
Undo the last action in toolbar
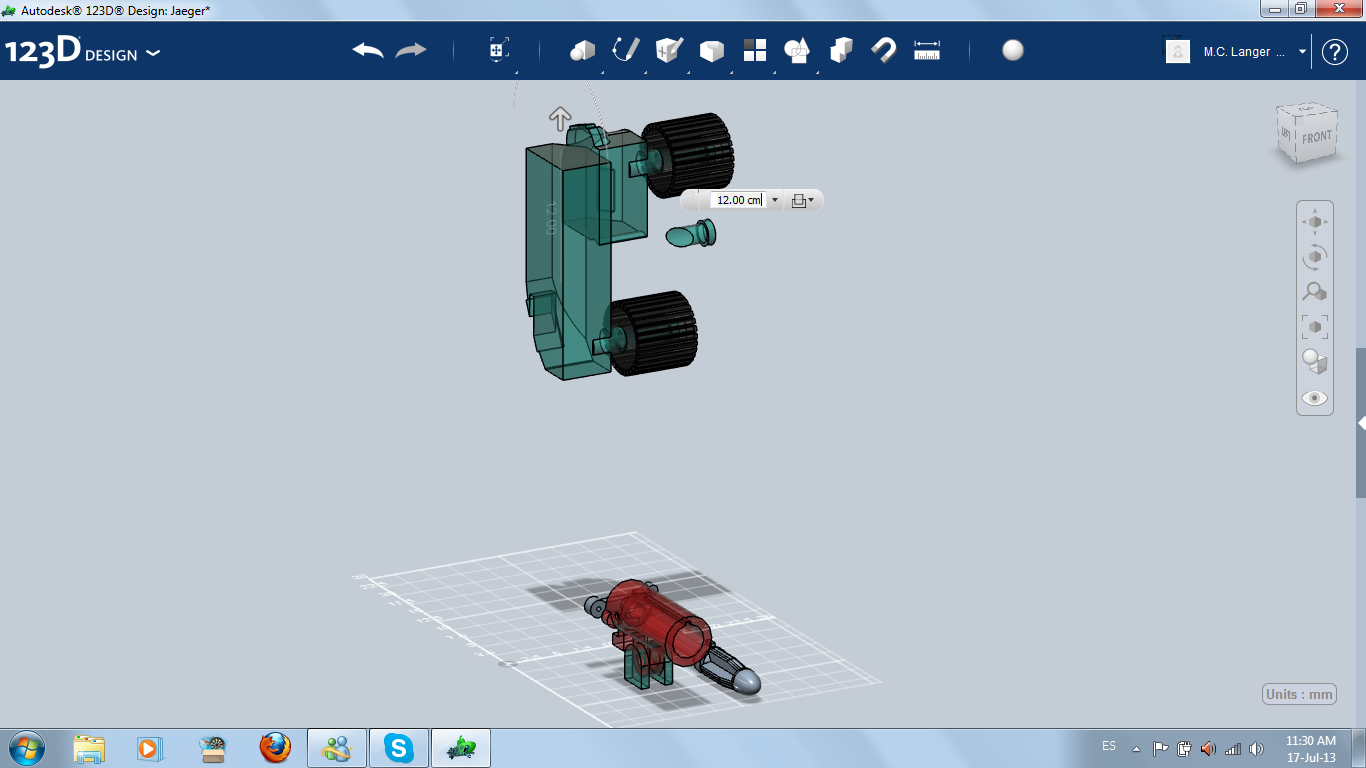368,51
